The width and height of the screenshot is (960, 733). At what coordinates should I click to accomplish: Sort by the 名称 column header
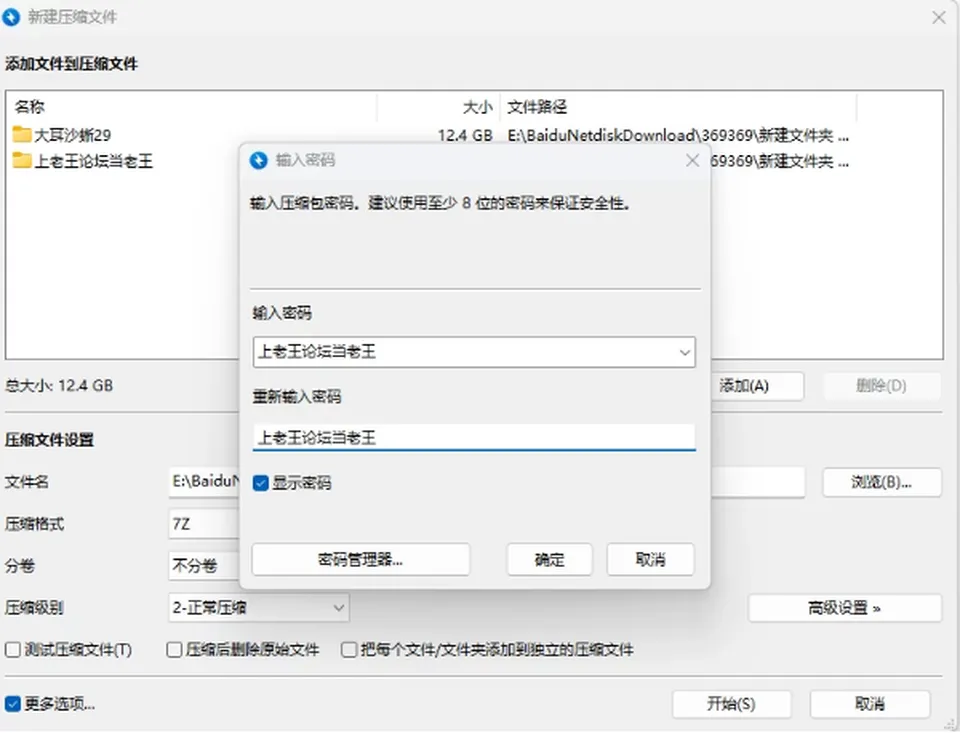[x=193, y=107]
